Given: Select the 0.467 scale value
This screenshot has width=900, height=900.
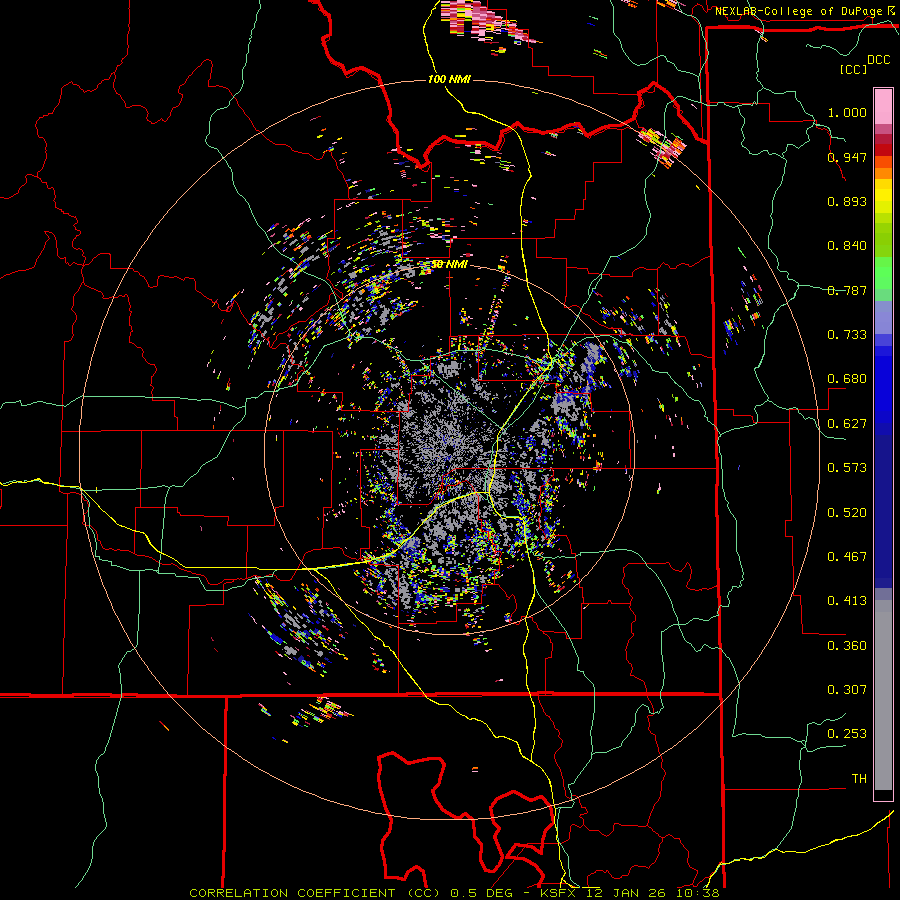Looking at the screenshot, I should point(847,557).
